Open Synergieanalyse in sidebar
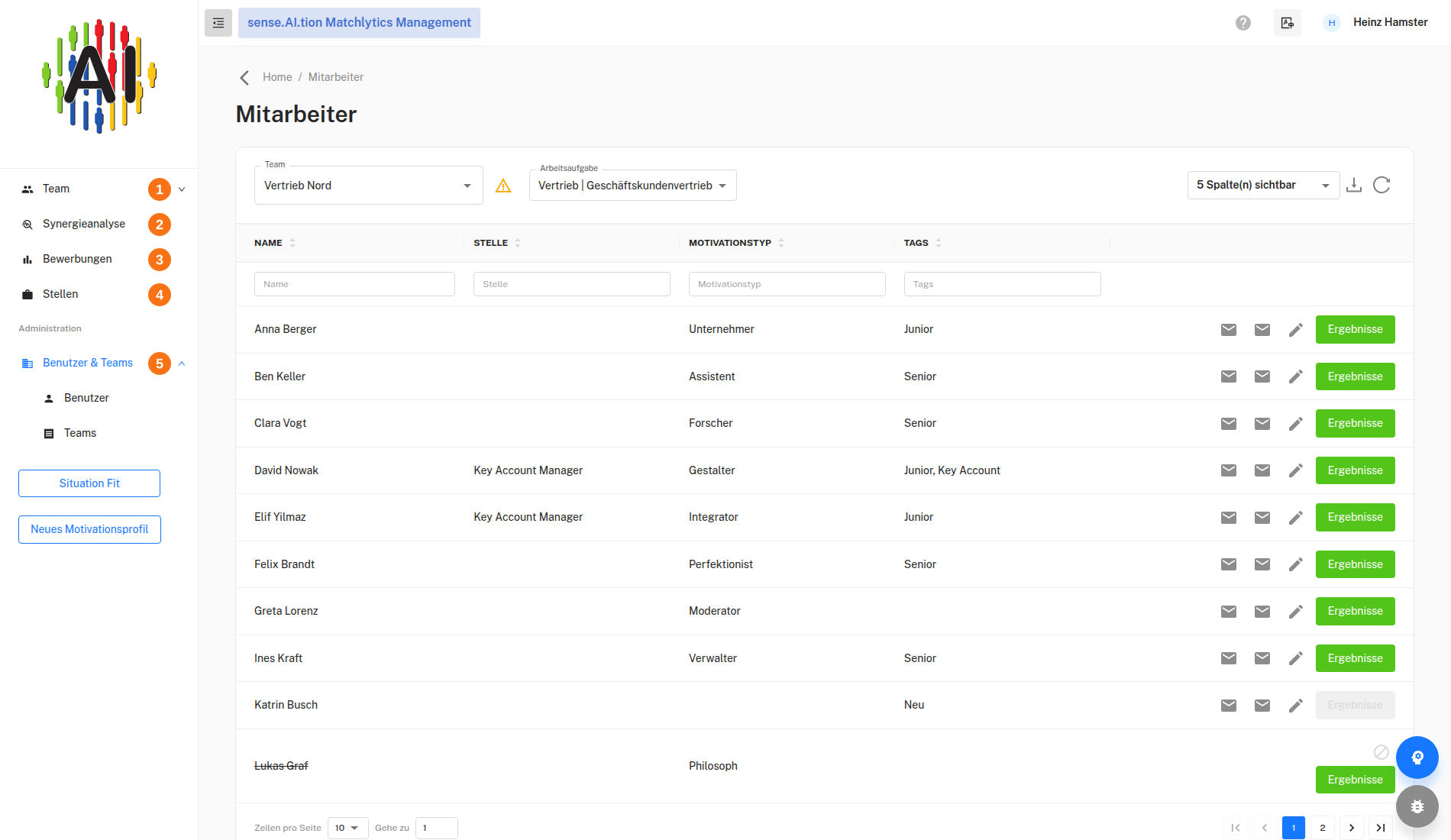Image resolution: width=1451 pixels, height=840 pixels. (84, 224)
